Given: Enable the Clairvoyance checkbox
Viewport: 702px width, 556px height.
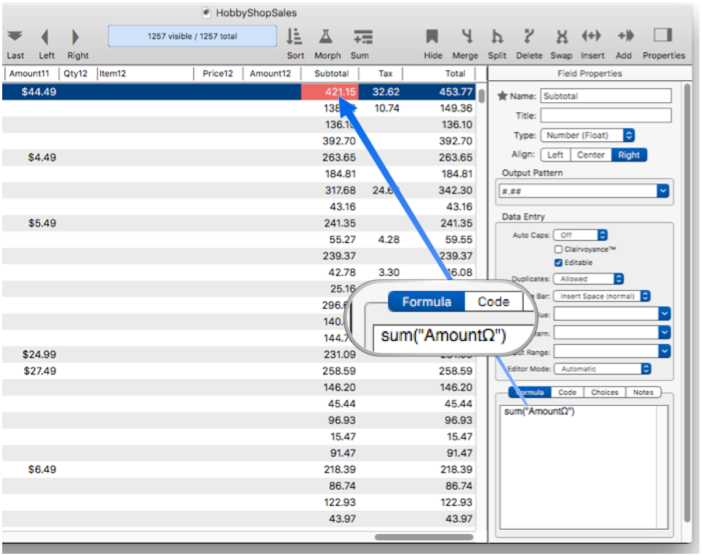Looking at the screenshot, I should point(558,248).
